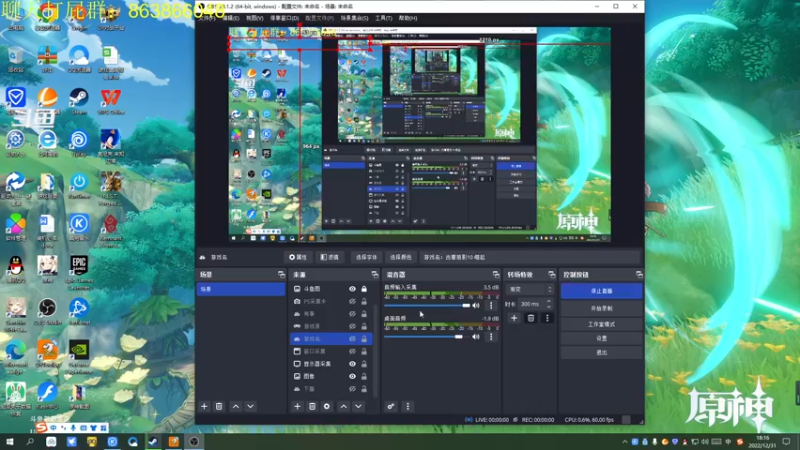Toggle the lock on the 显示器采集 source
The image size is (800, 450).
364,364
